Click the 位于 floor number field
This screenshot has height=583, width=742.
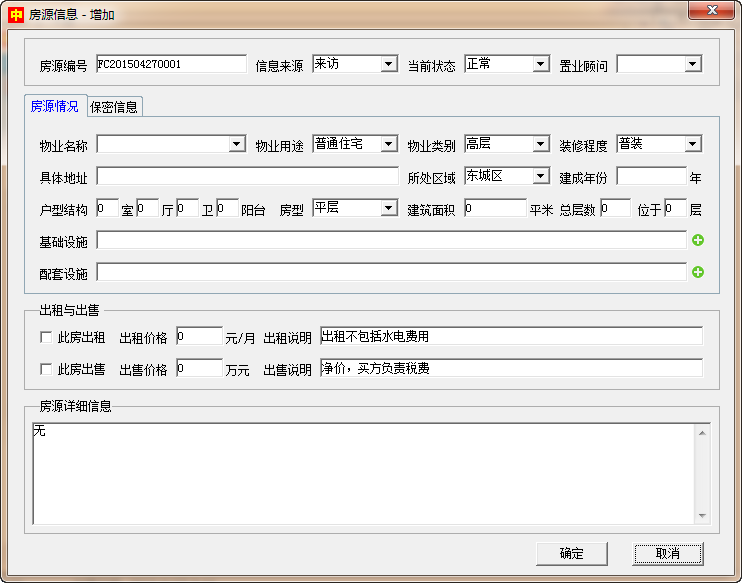pyautogui.click(x=675, y=208)
